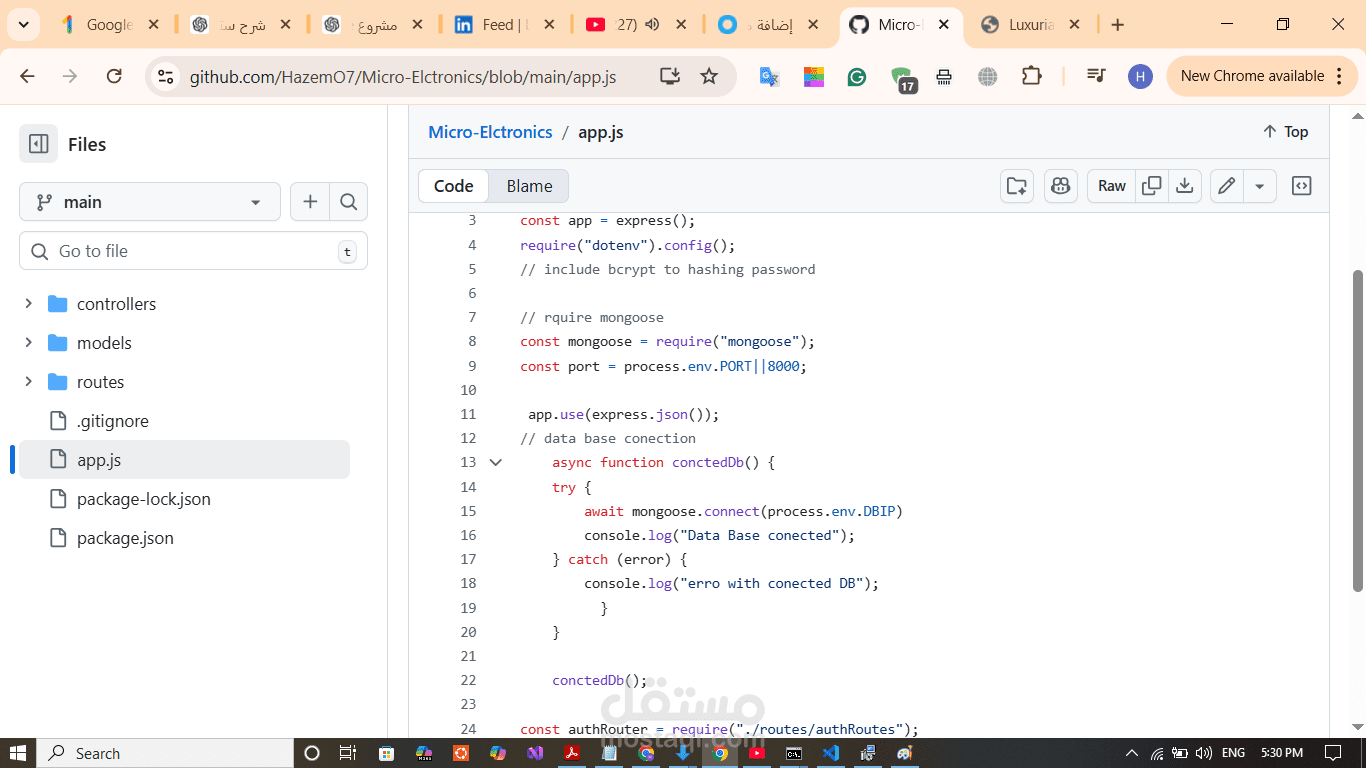The width and height of the screenshot is (1366, 768).
Task: Download the raw file icon
Action: [x=1184, y=186]
